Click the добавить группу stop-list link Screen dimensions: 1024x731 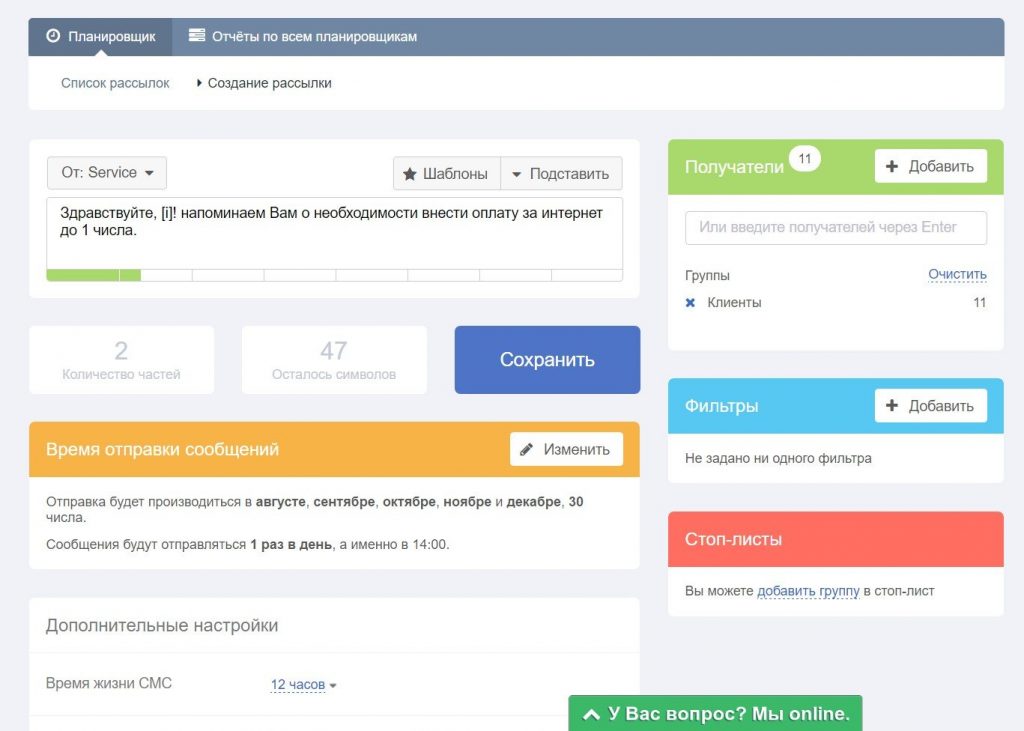(x=808, y=591)
